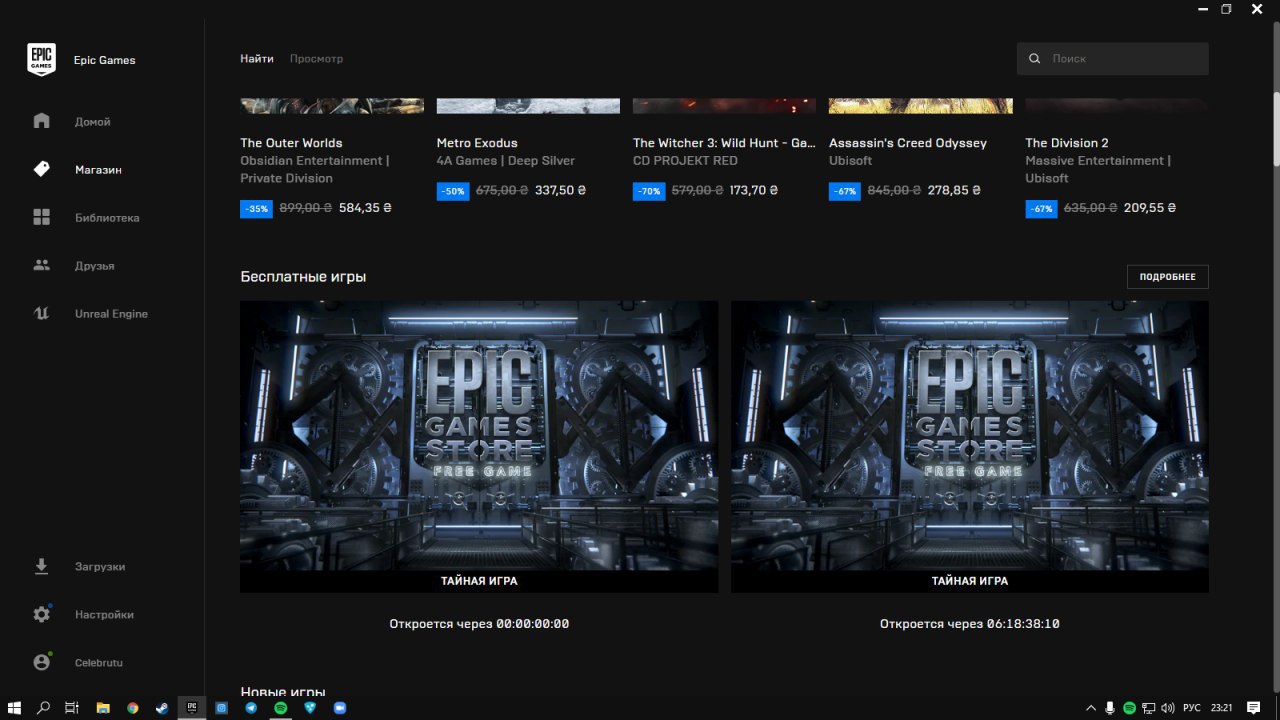Image resolution: width=1280 pixels, height=720 pixels.
Task: Click the Celebrutu username label
Action: (x=99, y=663)
